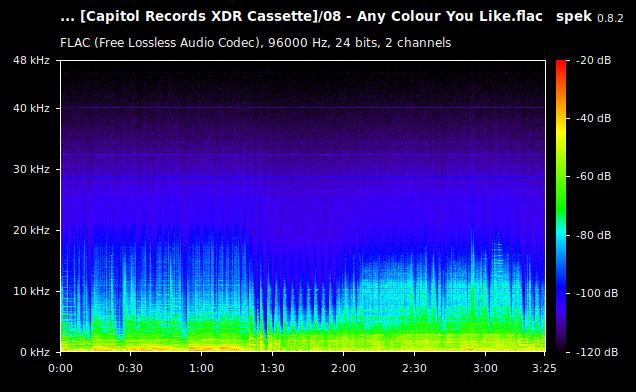Click the 40 kHz frequency axis label
Screen dimensions: 636x392
tap(31, 108)
